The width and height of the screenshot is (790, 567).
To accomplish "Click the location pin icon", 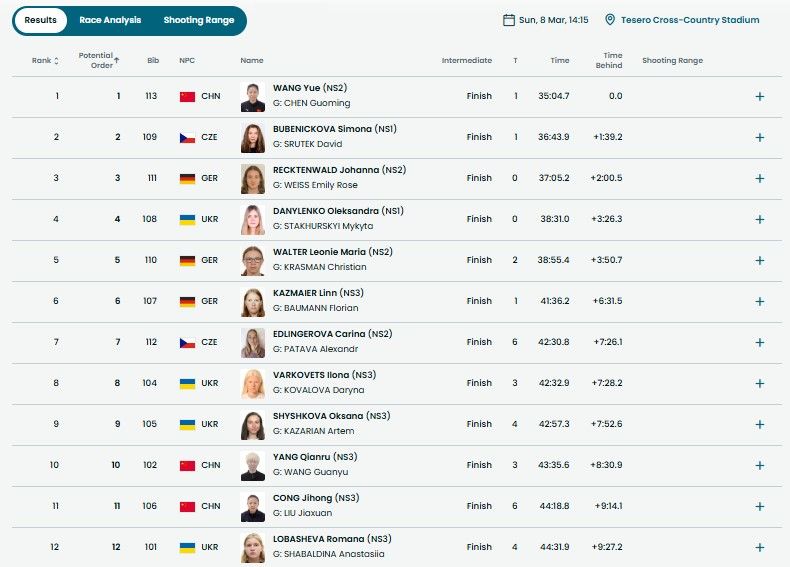I will (x=610, y=20).
